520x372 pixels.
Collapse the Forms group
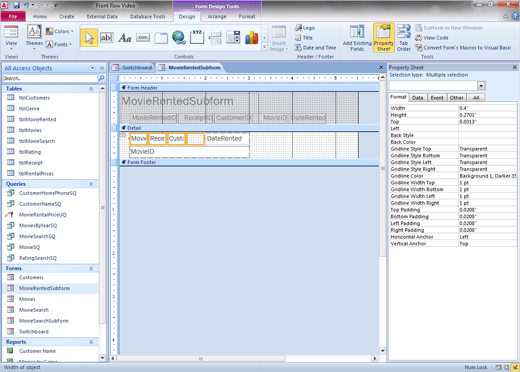point(91,268)
